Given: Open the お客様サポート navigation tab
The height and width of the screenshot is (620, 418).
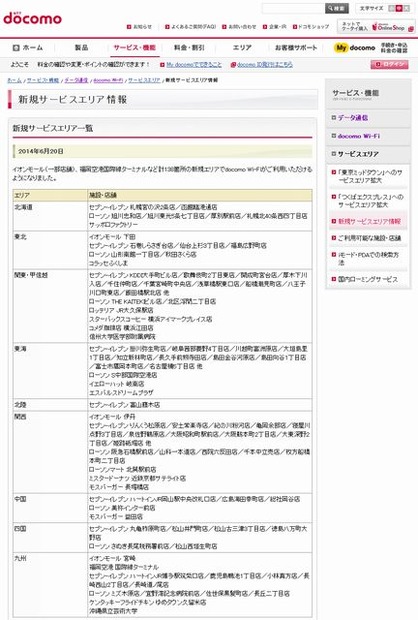Looking at the screenshot, I should 296,48.
